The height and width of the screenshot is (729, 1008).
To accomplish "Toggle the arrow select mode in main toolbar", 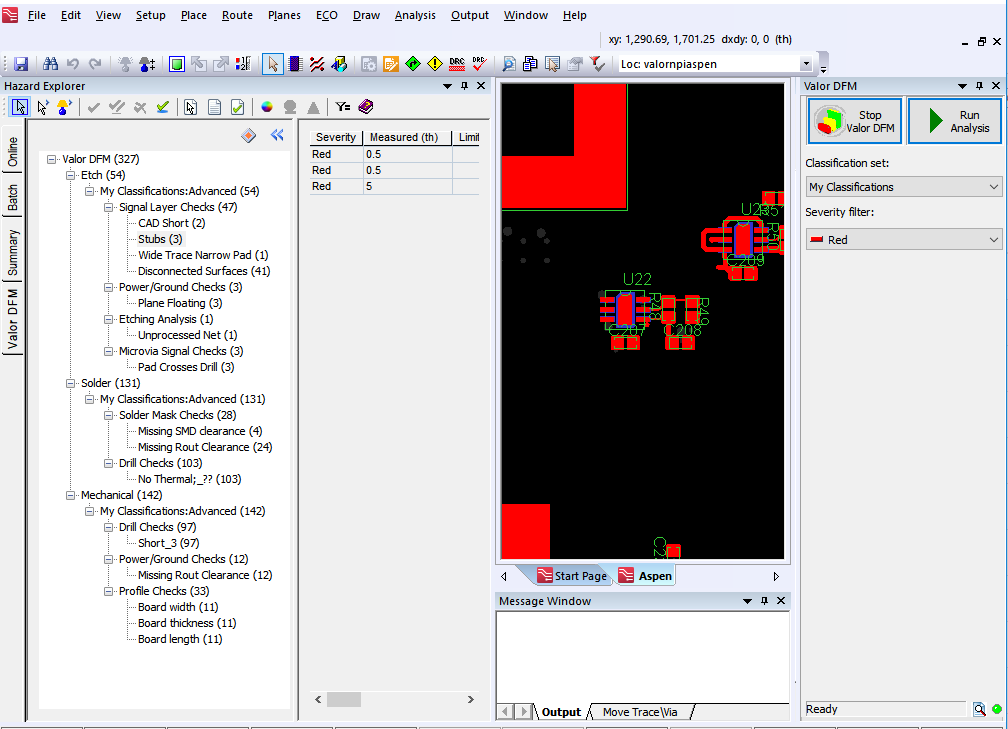I will pos(273,64).
